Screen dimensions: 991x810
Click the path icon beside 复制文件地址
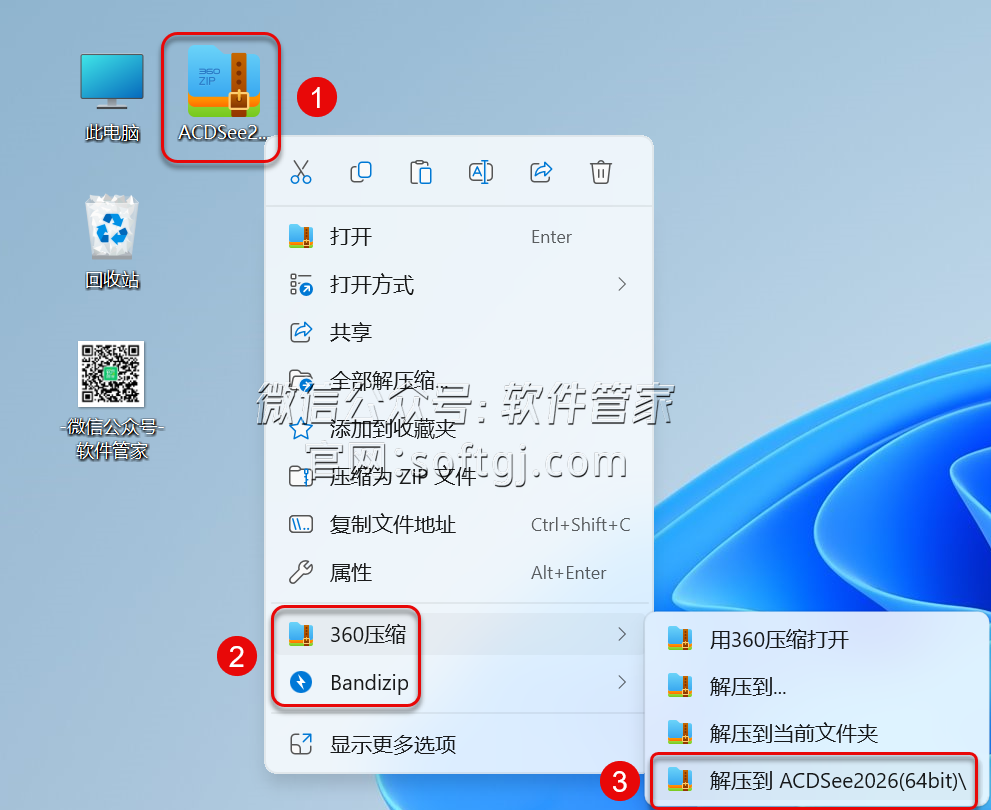click(x=301, y=524)
